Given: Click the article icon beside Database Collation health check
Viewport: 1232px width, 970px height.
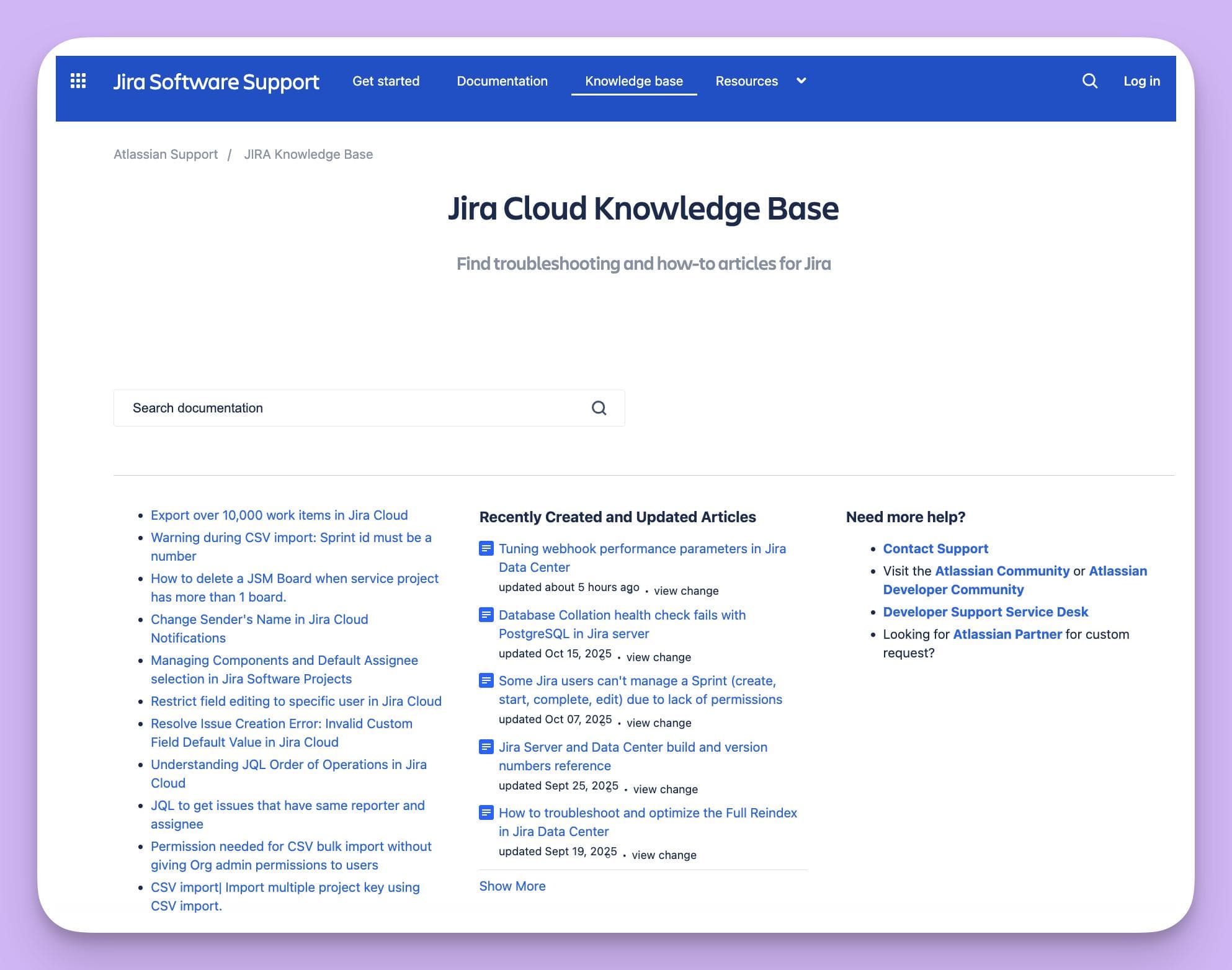Looking at the screenshot, I should pyautogui.click(x=485, y=615).
